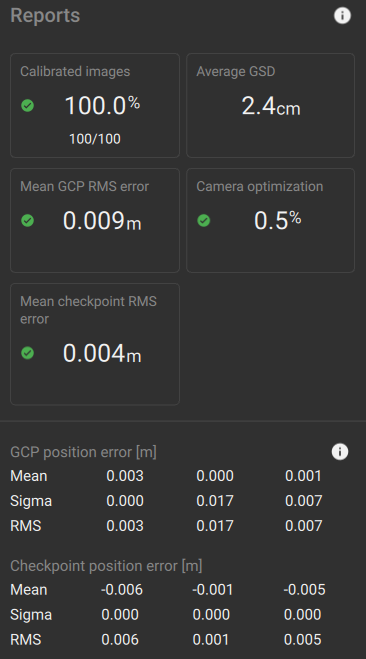The height and width of the screenshot is (659, 366).
Task: Select the Camera optimization card
Action: click(271, 221)
